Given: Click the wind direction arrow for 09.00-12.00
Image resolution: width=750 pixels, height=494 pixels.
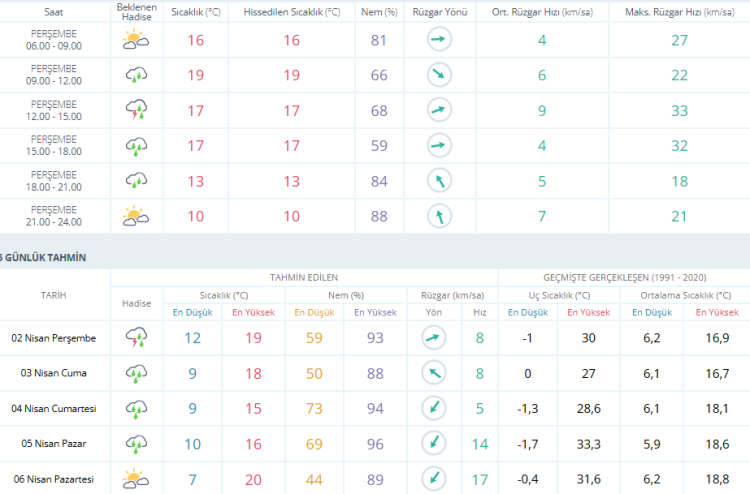Looking at the screenshot, I should pos(439,75).
